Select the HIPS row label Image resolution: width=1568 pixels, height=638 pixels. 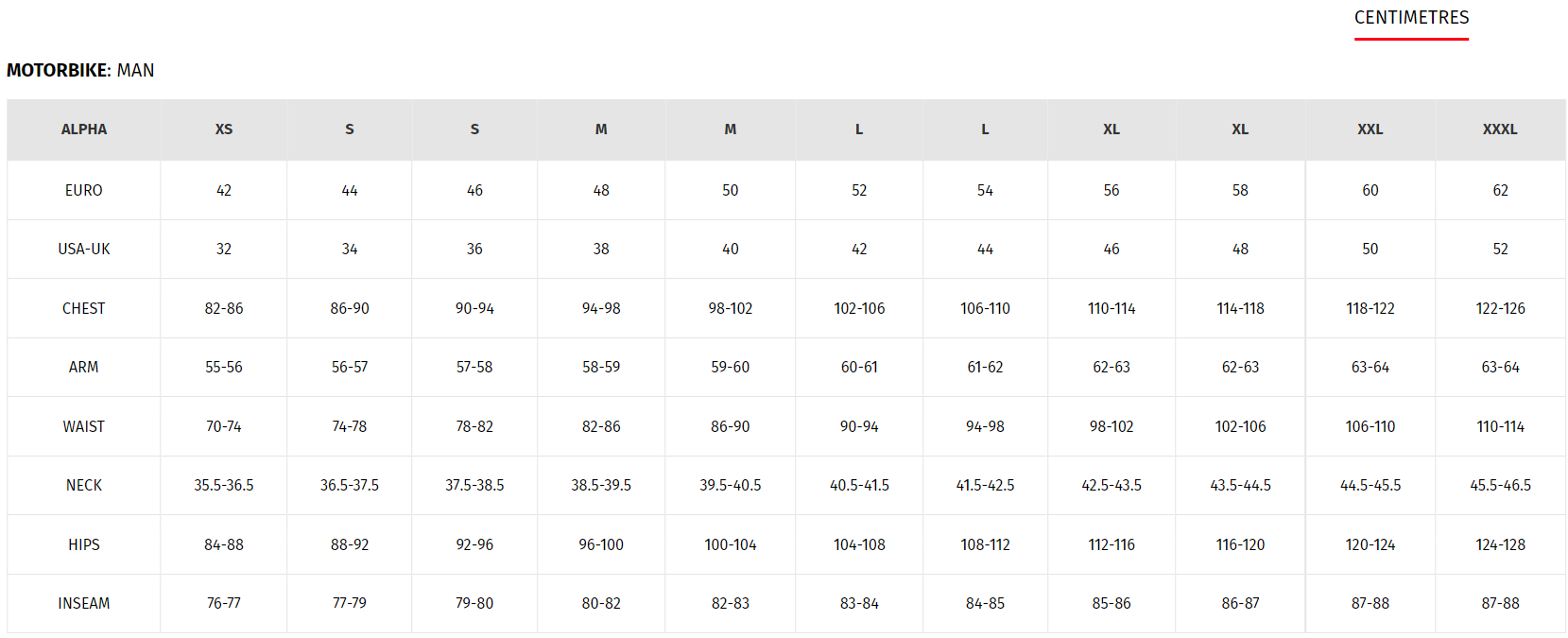(x=84, y=544)
